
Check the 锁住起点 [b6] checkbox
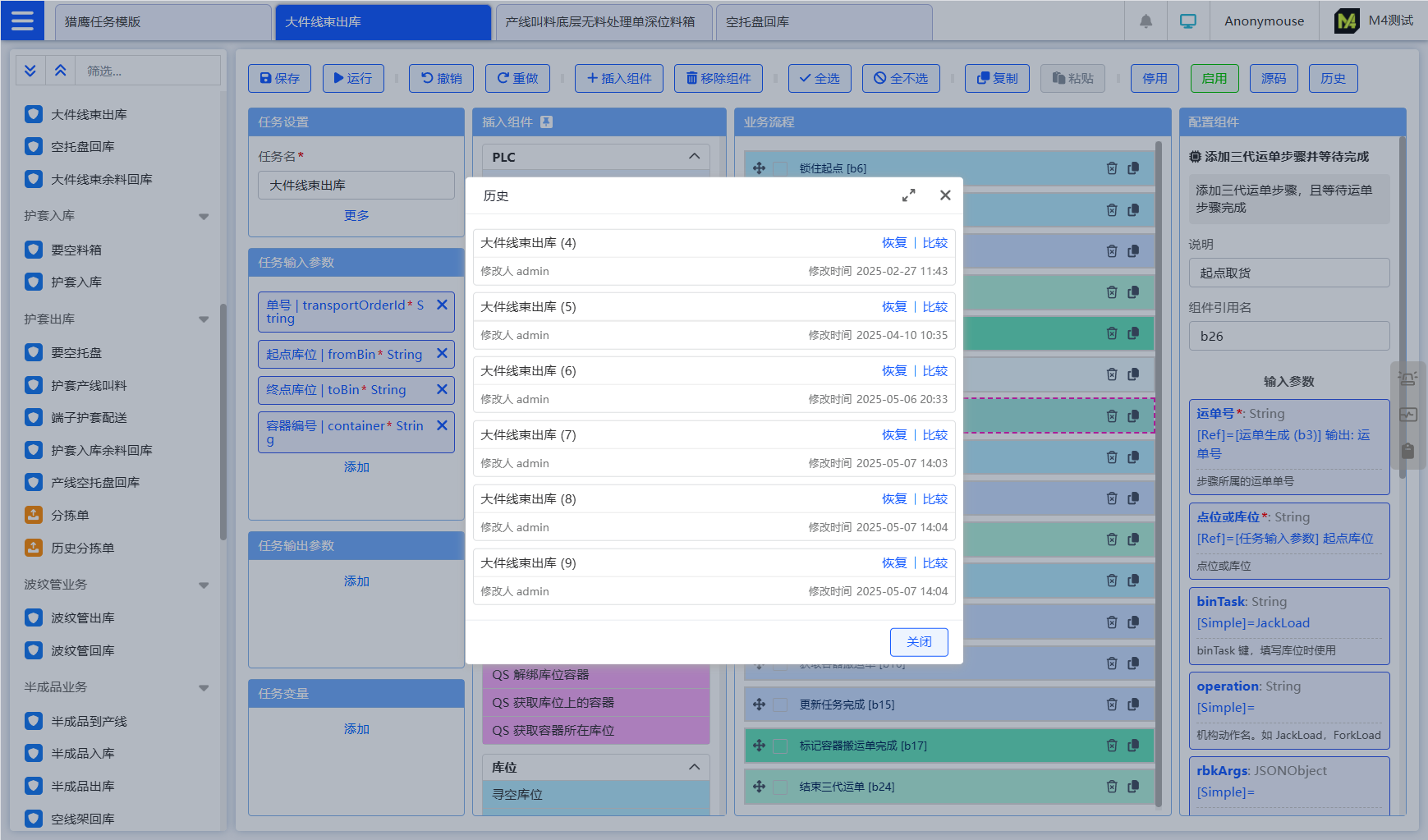(x=780, y=168)
